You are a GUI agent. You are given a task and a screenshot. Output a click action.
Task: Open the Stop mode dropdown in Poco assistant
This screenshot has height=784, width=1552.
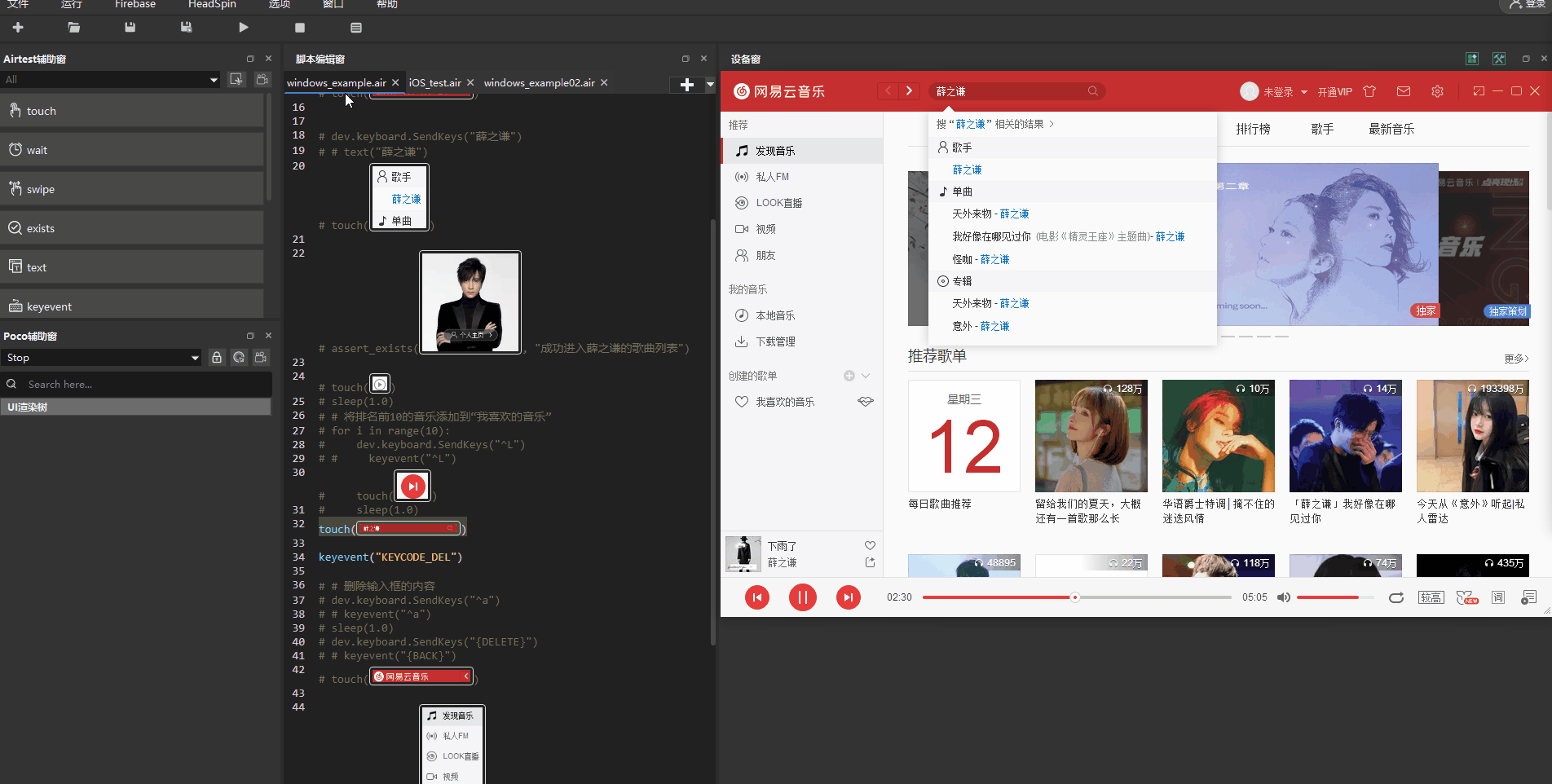point(101,358)
